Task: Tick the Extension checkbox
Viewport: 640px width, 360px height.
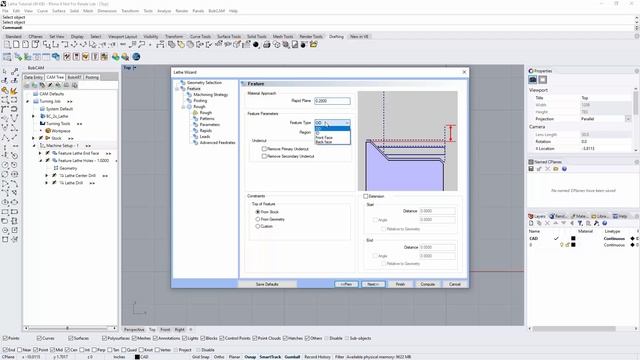Action: click(x=366, y=196)
